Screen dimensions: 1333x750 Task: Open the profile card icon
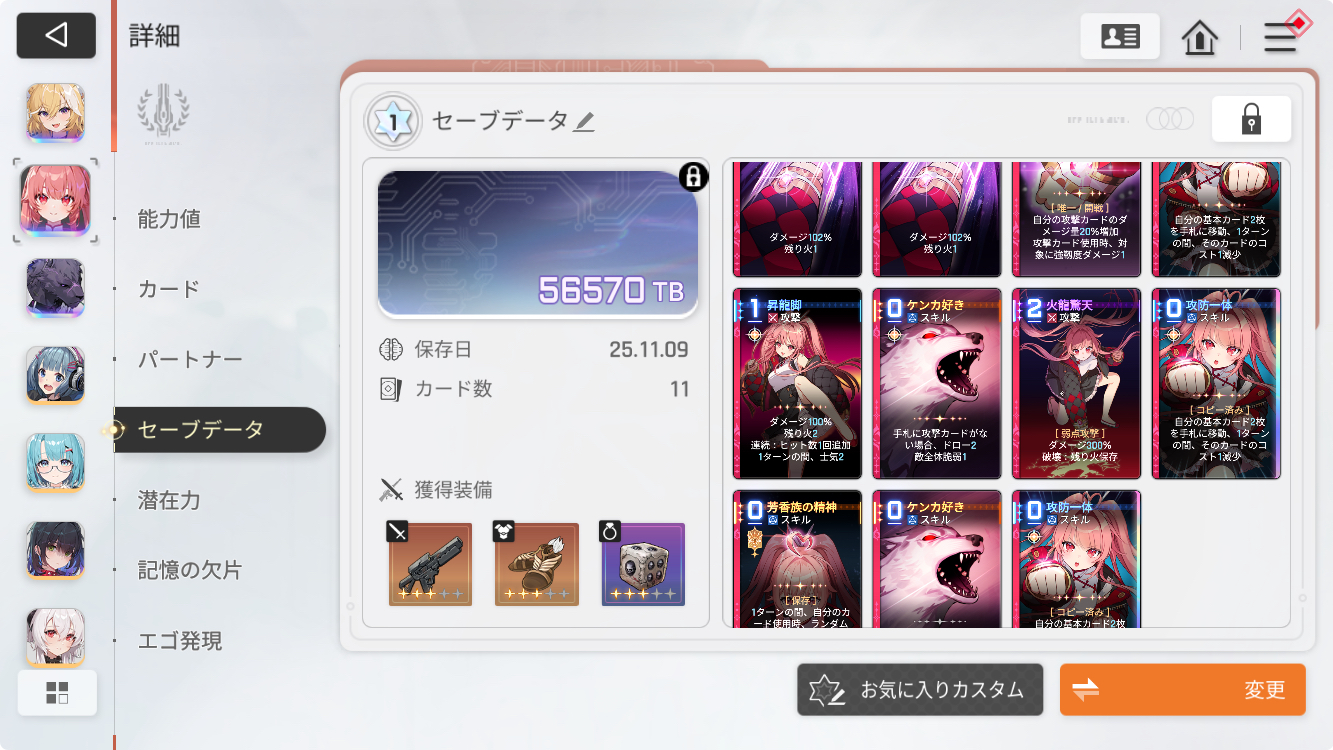(x=1120, y=36)
